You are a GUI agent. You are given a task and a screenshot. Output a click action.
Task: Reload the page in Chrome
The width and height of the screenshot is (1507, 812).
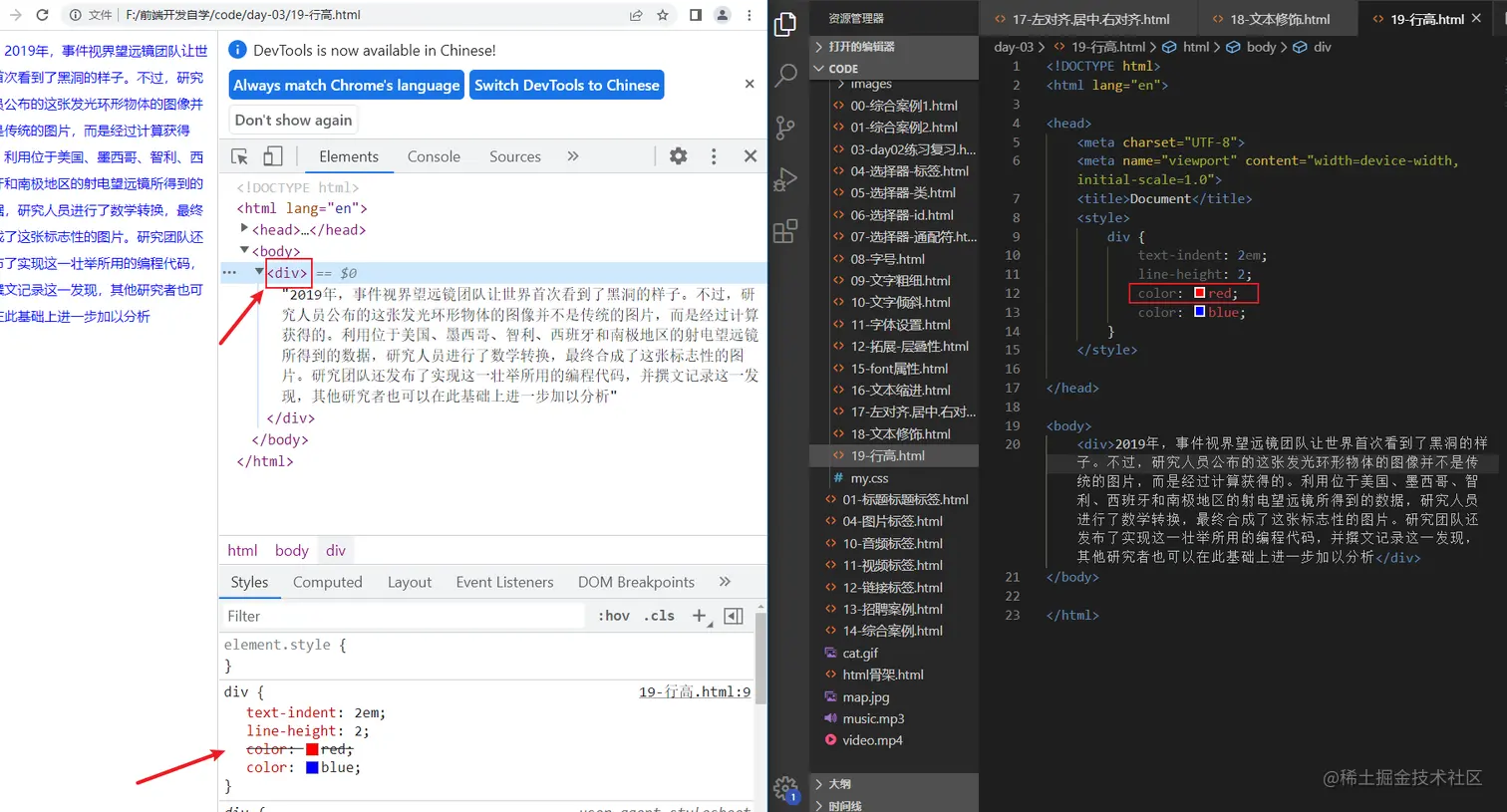42,15
